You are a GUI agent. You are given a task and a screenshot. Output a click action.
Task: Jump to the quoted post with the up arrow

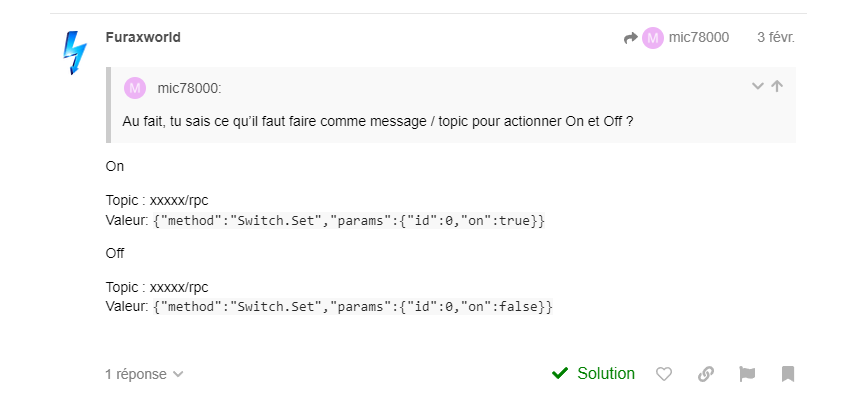coord(777,86)
